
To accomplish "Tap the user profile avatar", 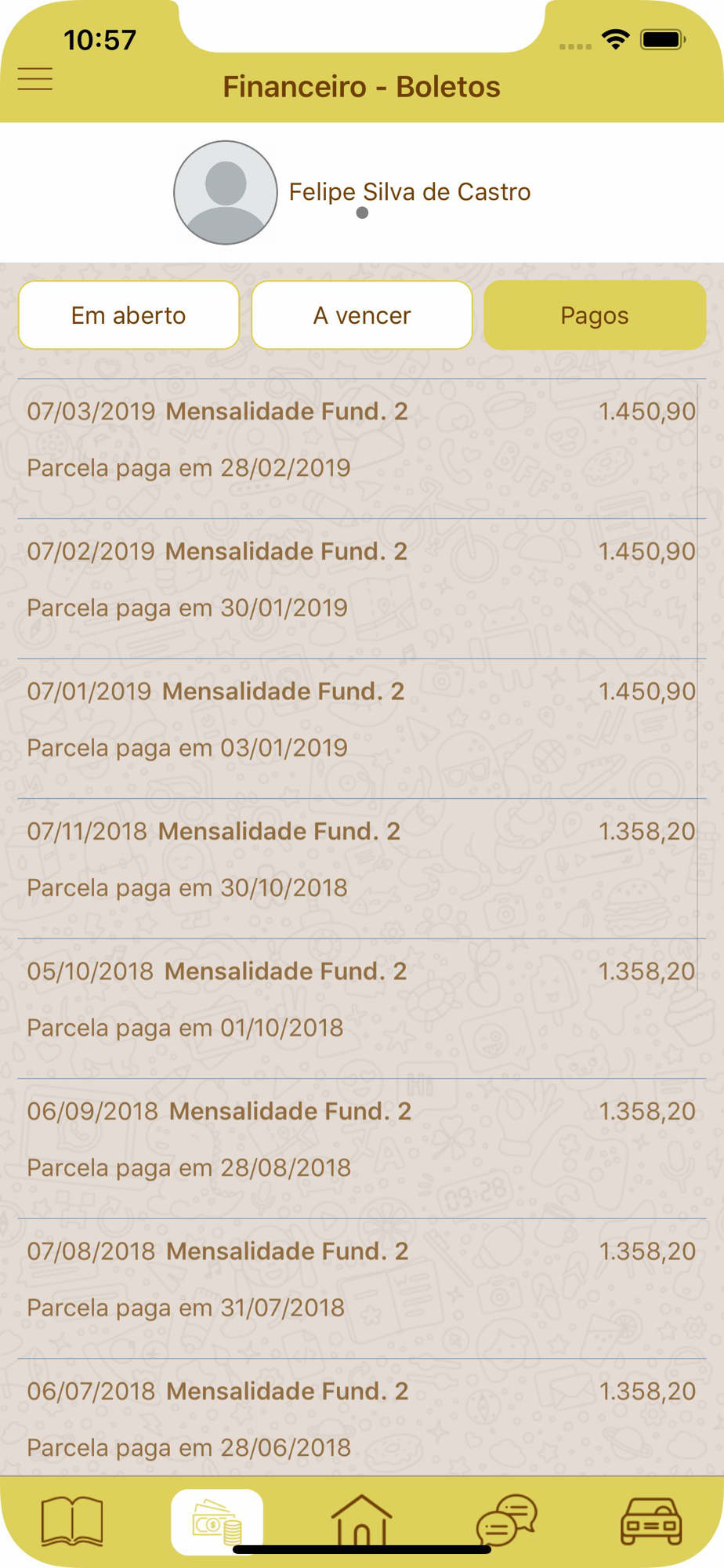I will (x=226, y=193).
